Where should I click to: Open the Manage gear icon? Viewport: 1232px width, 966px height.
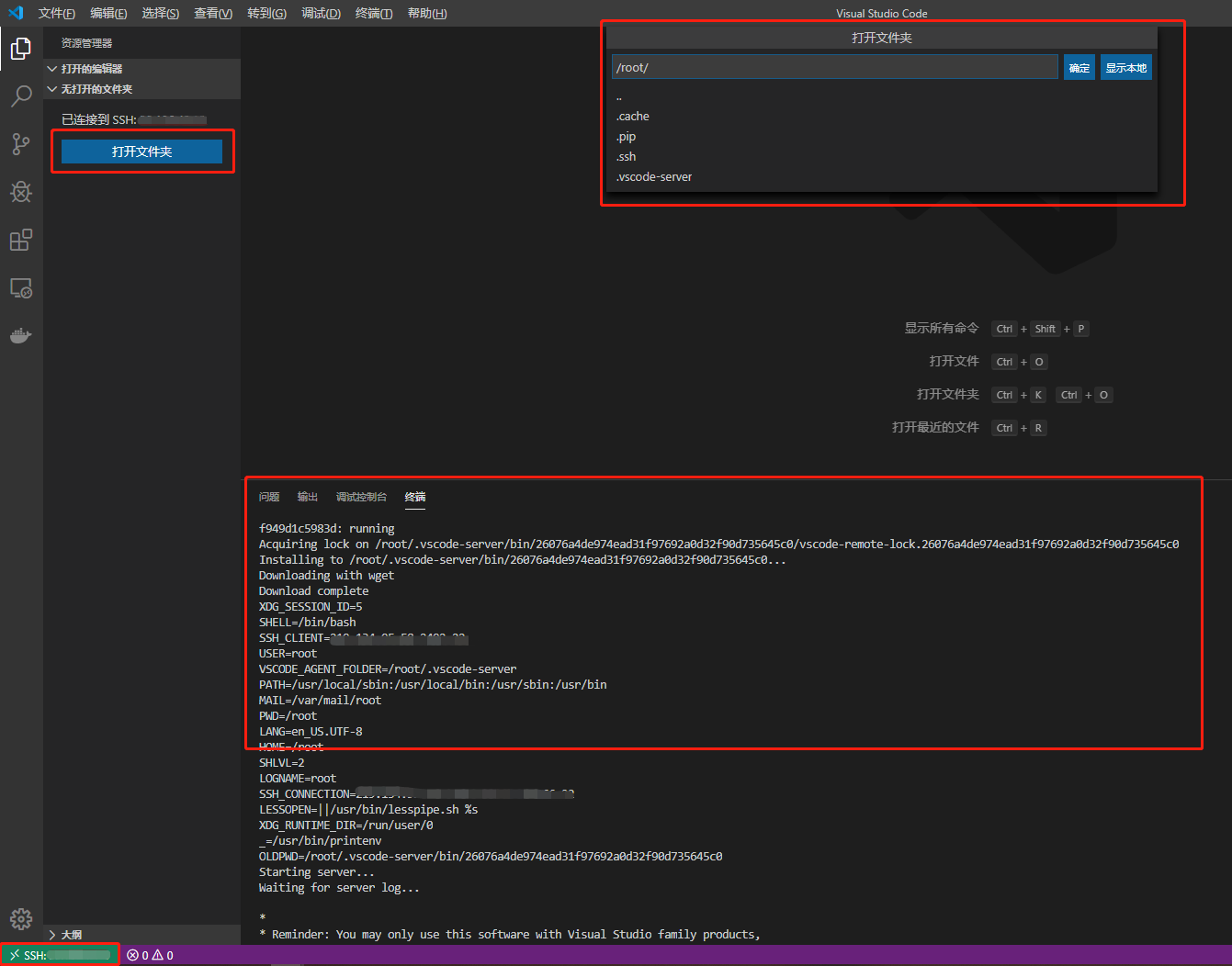(21, 918)
